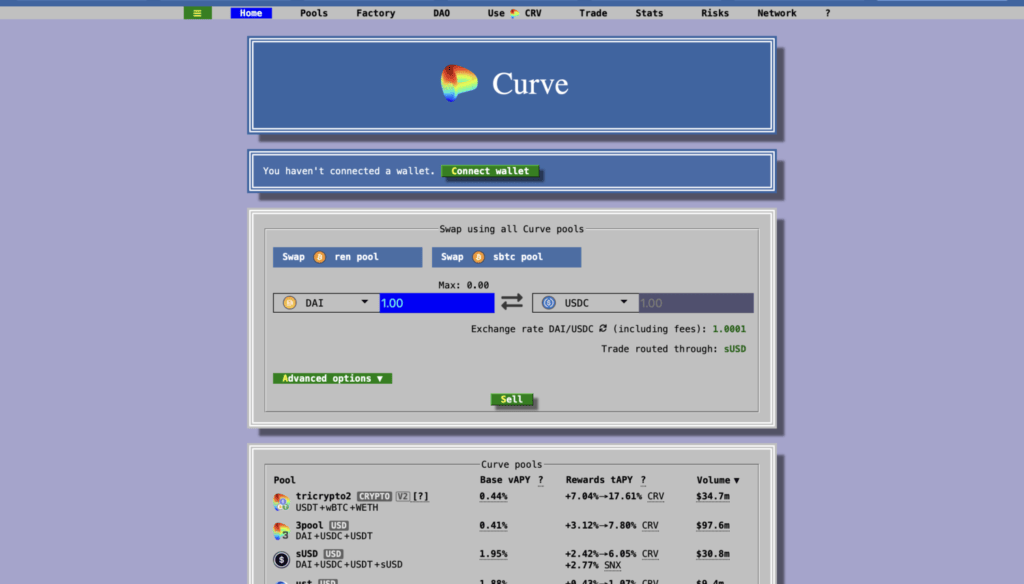Viewport: 1024px width, 584px height.
Task: Click the Max: 0.00 label
Action: coord(463,285)
